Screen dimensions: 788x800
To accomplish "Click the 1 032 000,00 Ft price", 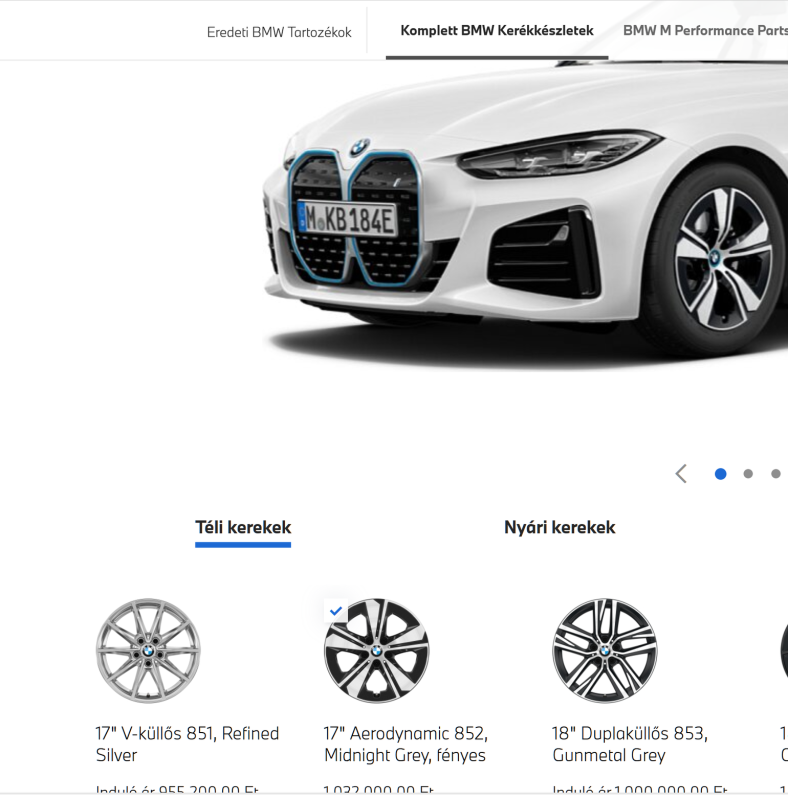I will (379, 790).
